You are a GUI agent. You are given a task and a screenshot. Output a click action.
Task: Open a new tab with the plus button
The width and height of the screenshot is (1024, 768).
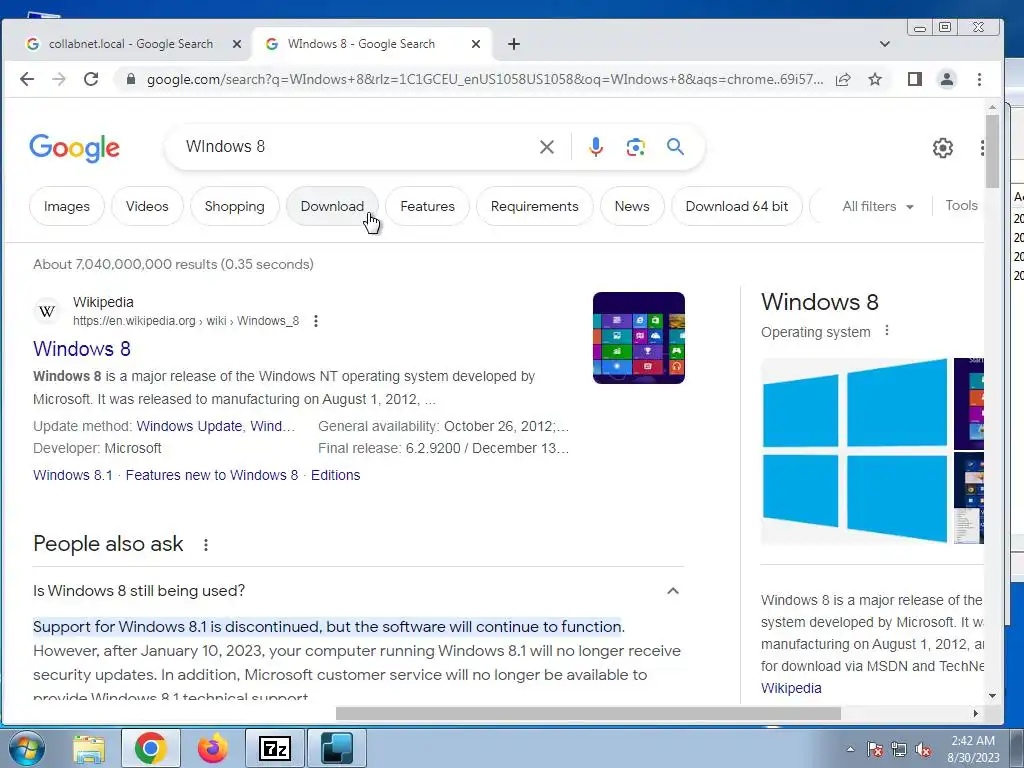514,44
